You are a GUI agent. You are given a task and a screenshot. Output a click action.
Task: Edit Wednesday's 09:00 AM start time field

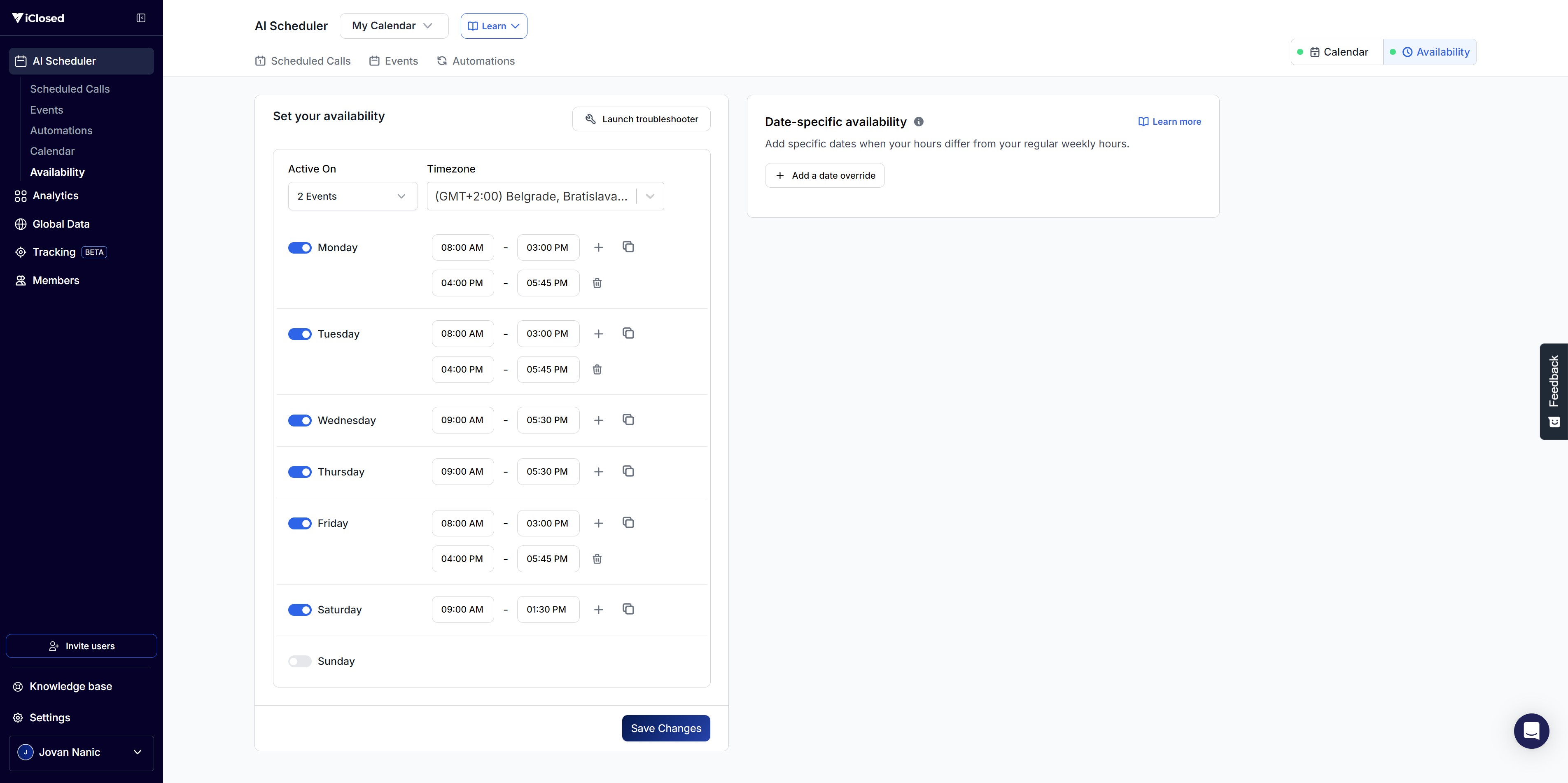pyautogui.click(x=462, y=420)
